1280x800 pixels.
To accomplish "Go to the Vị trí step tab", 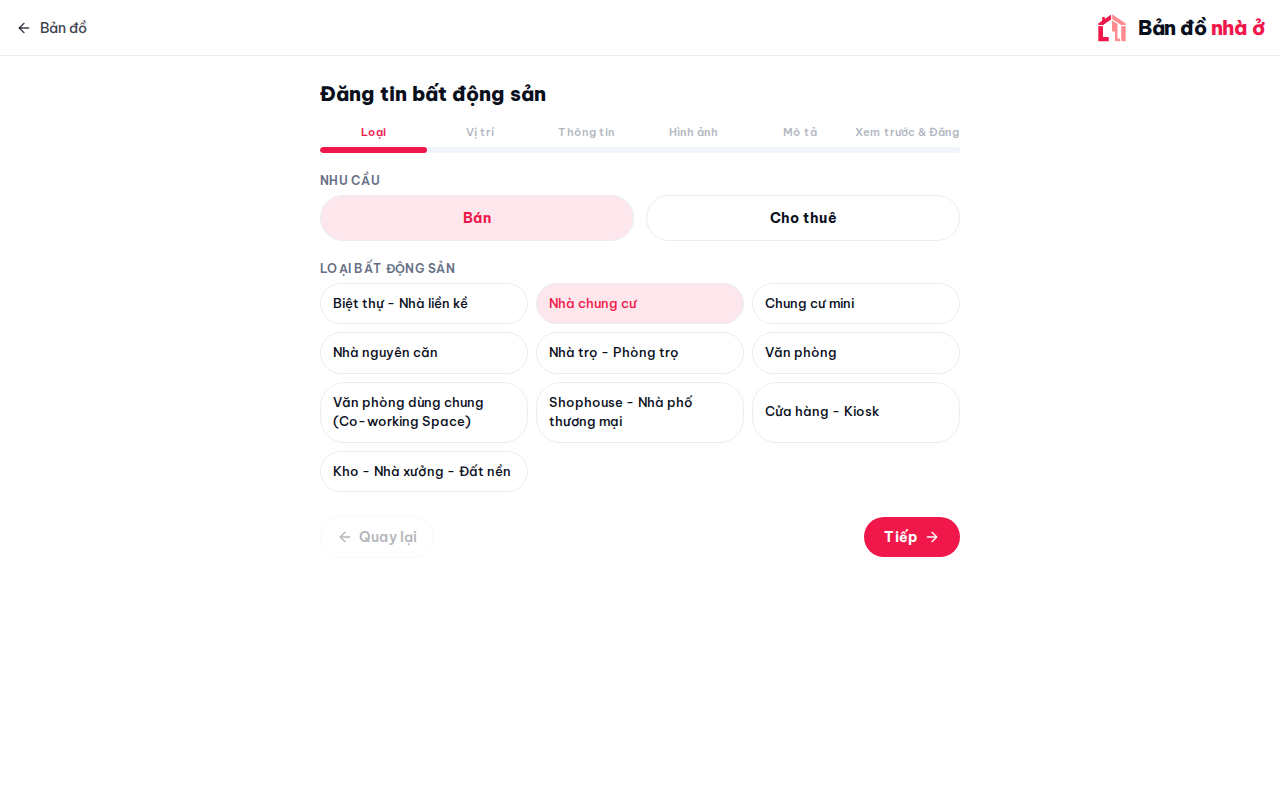I will tap(480, 132).
